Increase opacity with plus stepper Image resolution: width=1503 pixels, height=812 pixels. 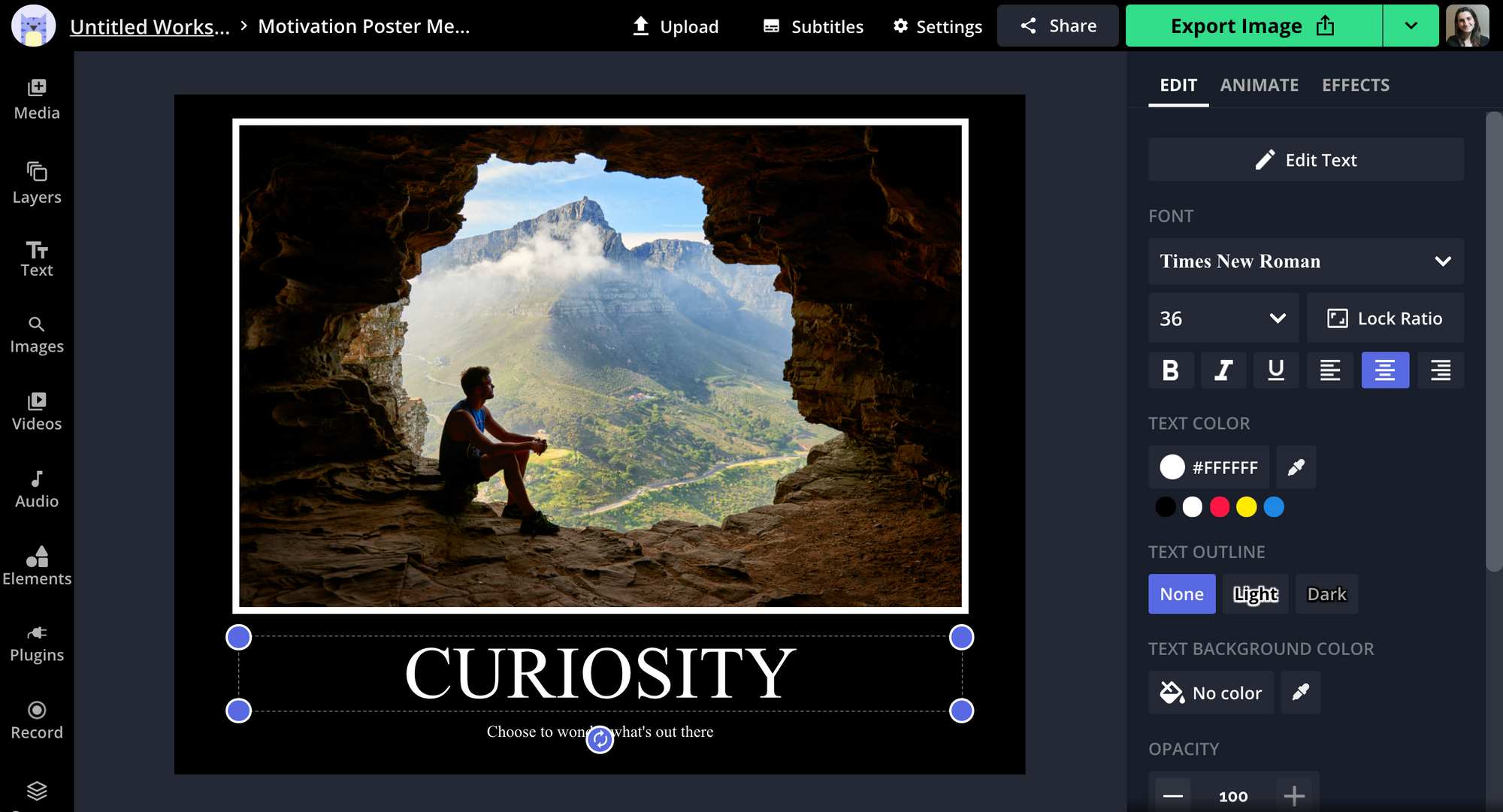point(1293,795)
